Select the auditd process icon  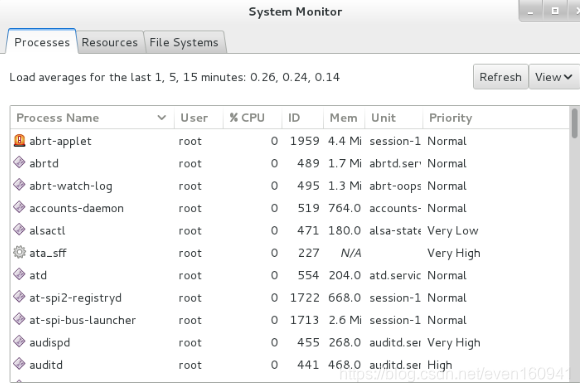coord(19,364)
